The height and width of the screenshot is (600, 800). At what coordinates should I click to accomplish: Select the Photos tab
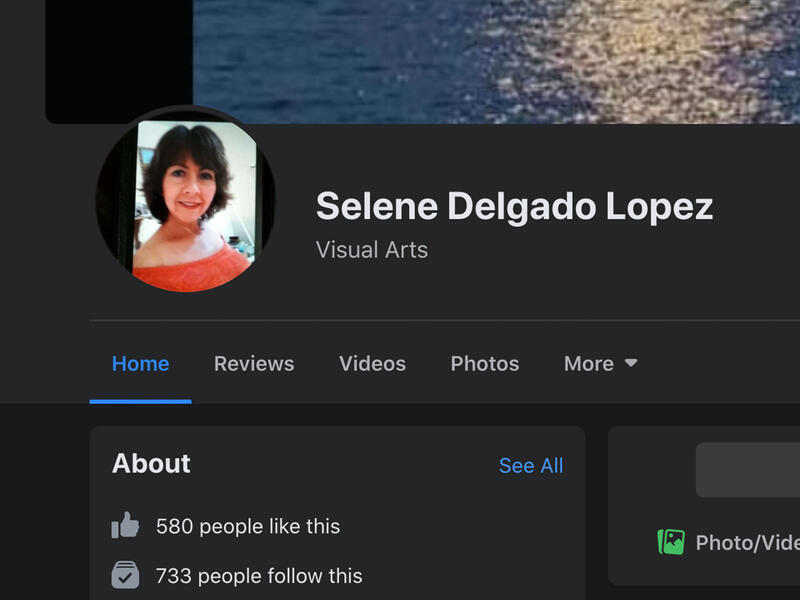click(x=485, y=364)
